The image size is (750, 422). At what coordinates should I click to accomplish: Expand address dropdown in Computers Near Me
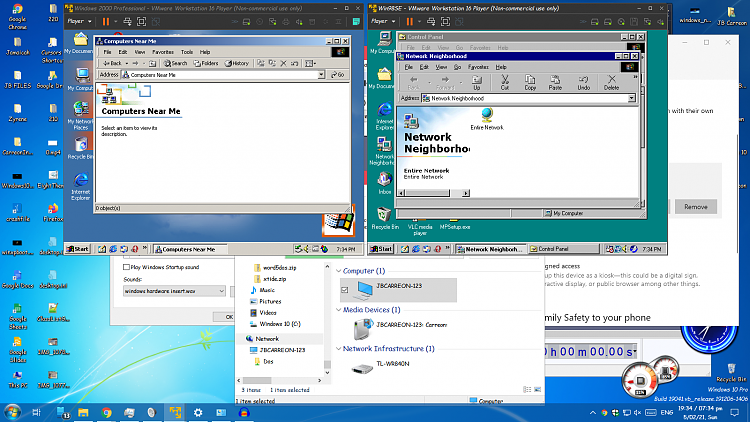click(x=321, y=75)
